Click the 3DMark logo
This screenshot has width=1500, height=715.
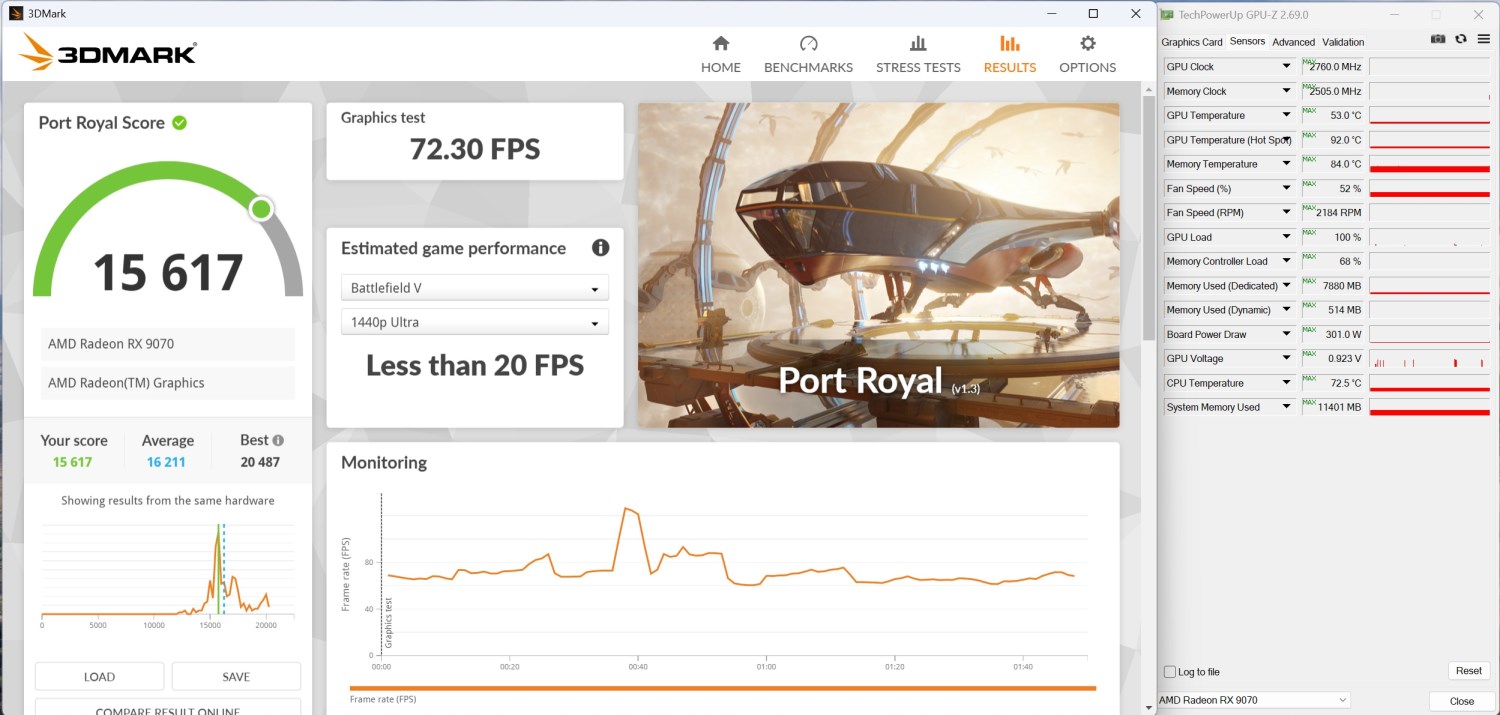(108, 52)
